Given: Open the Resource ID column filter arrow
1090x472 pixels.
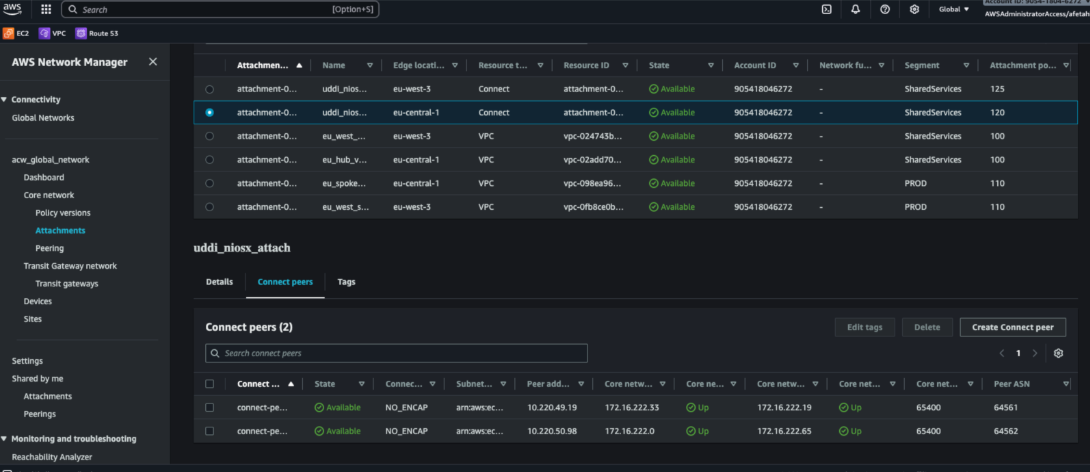Looking at the screenshot, I should 626,65.
